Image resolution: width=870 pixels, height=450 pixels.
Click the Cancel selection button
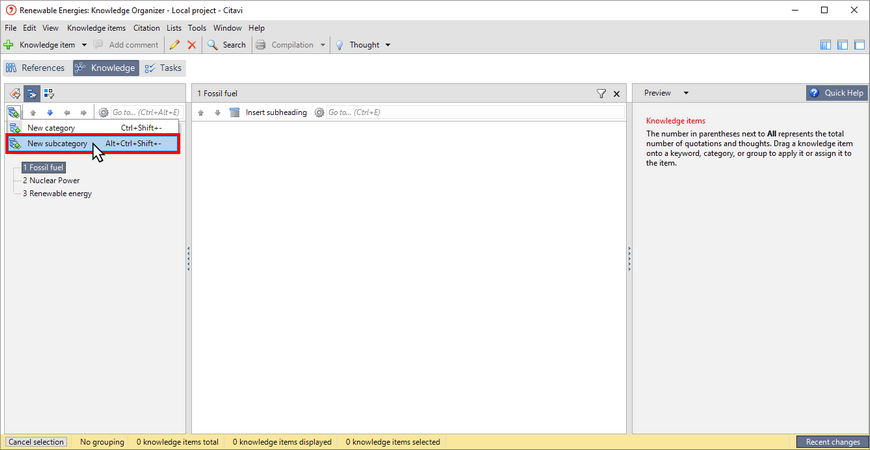pos(36,442)
